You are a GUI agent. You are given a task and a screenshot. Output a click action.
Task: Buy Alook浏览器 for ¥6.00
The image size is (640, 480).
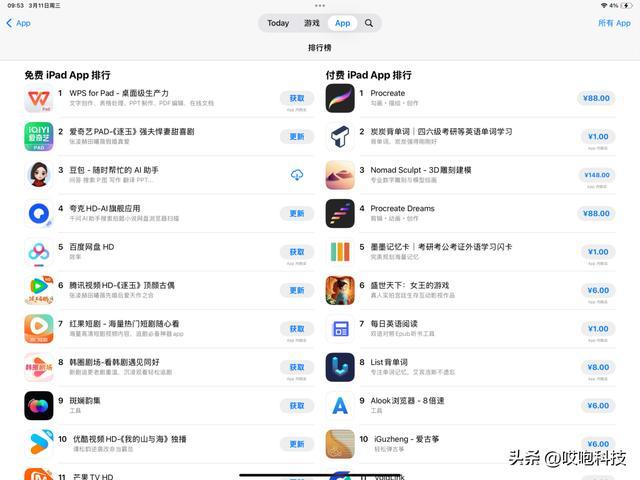598,406
